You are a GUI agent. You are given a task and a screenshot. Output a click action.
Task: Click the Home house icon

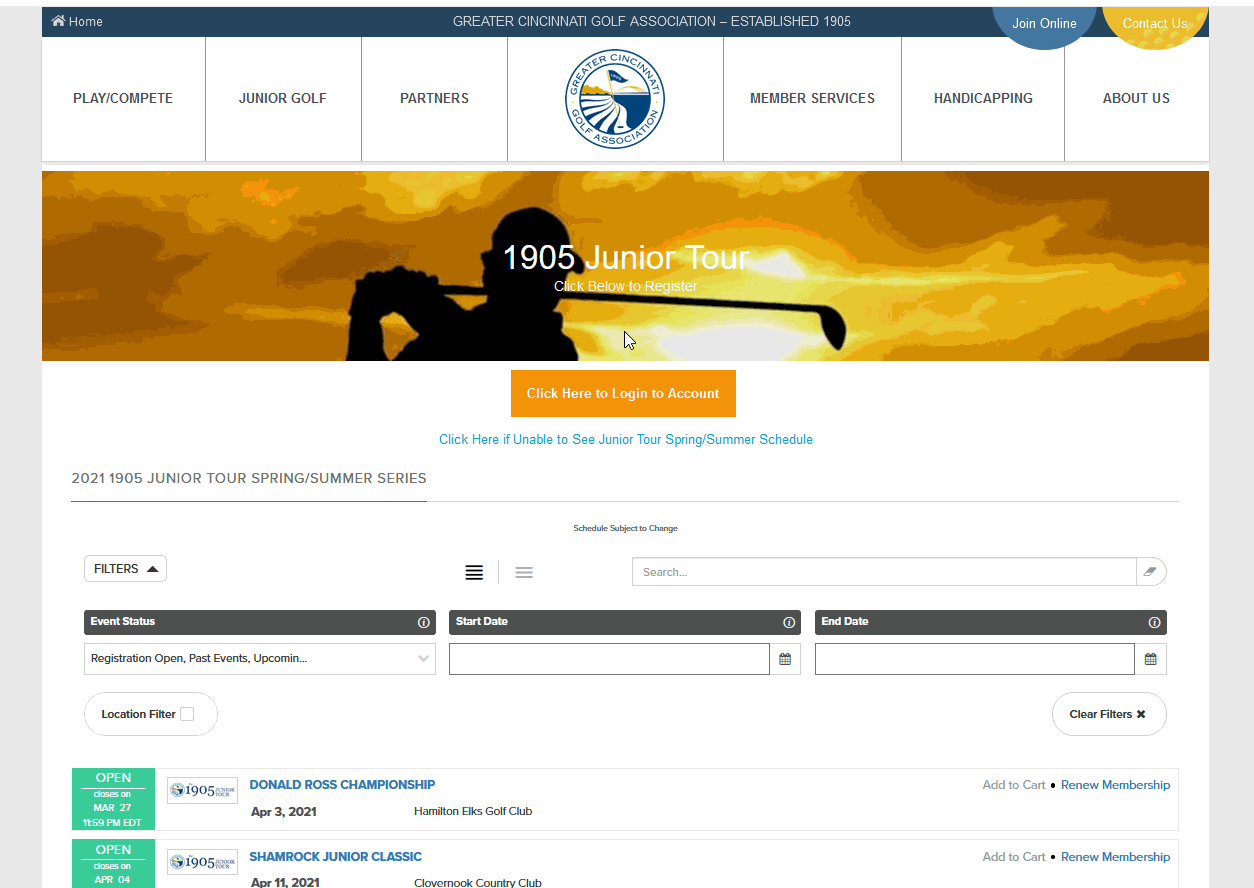59,21
